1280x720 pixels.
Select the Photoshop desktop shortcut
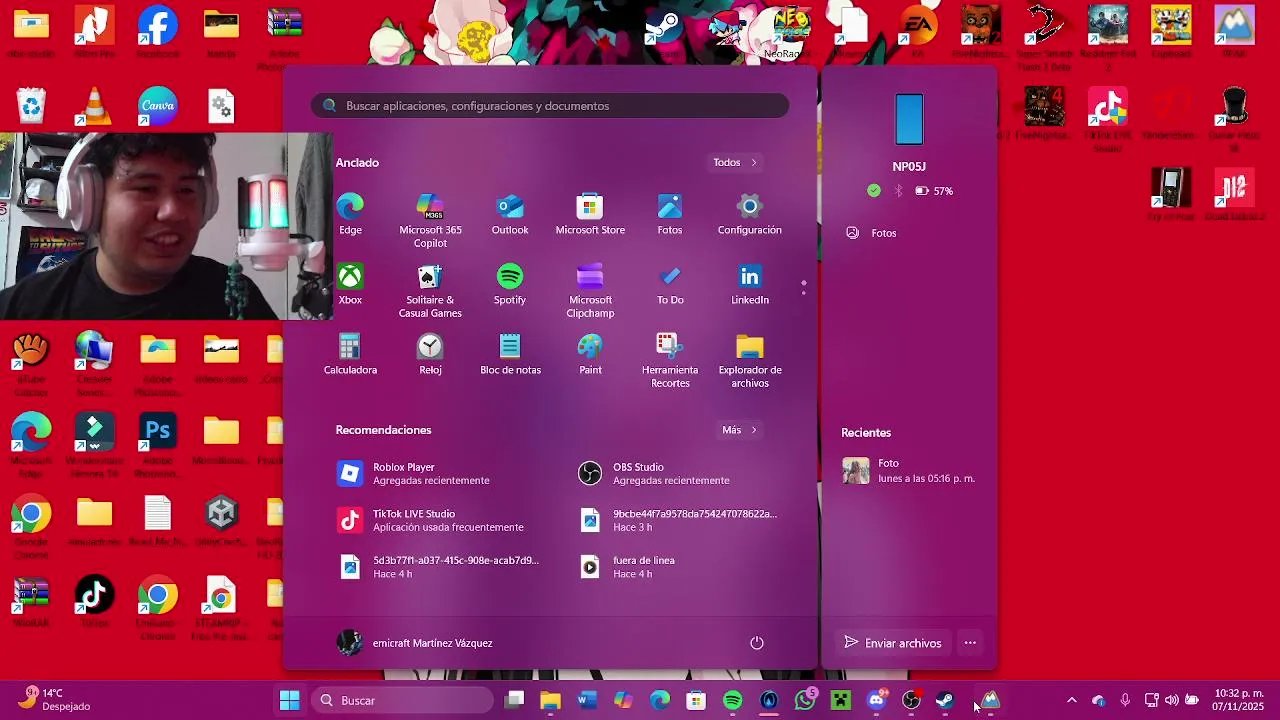pos(158,440)
